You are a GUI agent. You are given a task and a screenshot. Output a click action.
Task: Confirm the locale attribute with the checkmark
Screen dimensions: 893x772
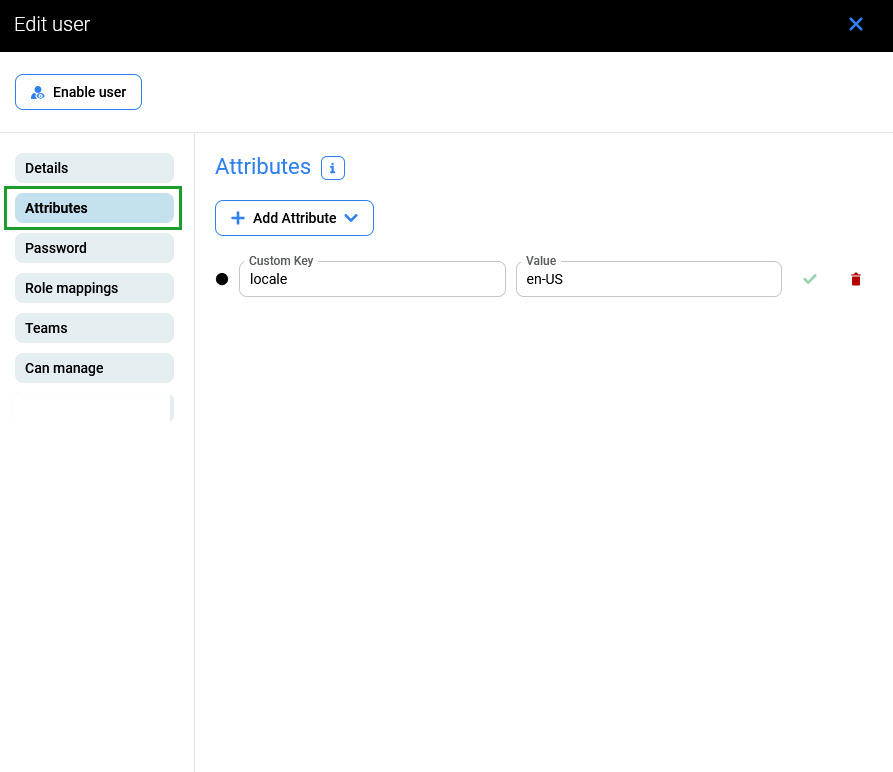click(x=810, y=279)
